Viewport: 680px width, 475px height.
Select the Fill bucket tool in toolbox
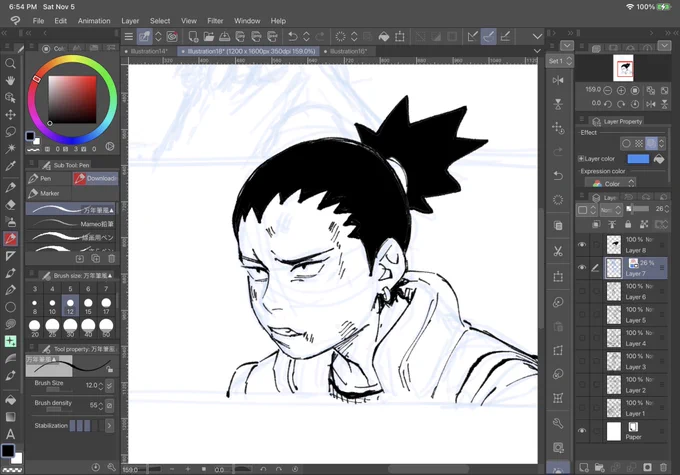10,400
